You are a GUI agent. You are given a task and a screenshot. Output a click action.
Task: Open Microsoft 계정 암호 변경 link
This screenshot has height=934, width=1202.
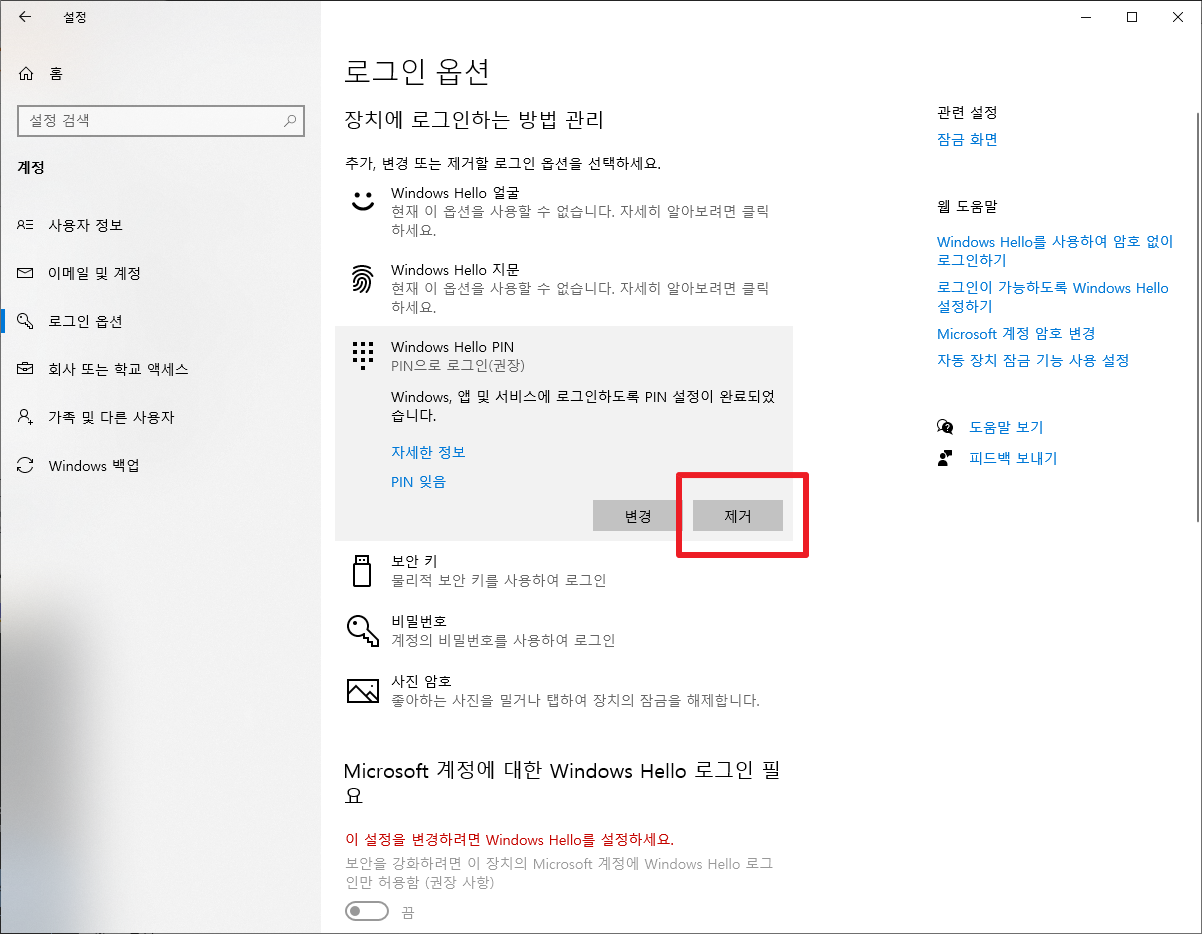click(1016, 334)
